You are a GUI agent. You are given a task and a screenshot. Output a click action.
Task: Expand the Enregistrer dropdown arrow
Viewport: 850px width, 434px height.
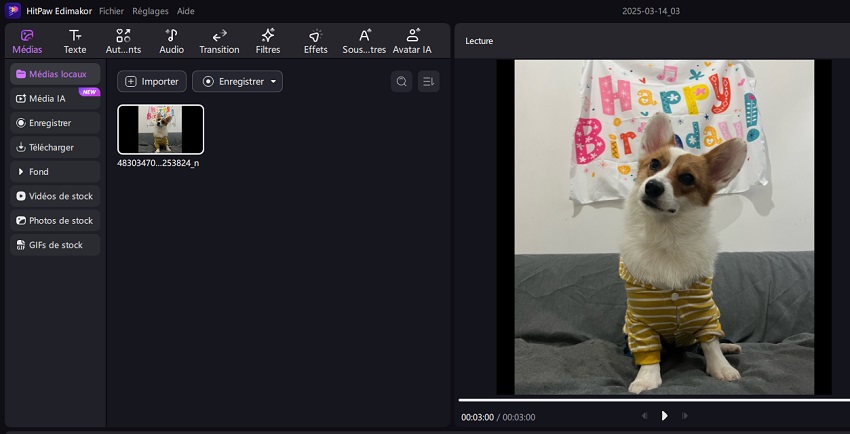pos(273,82)
